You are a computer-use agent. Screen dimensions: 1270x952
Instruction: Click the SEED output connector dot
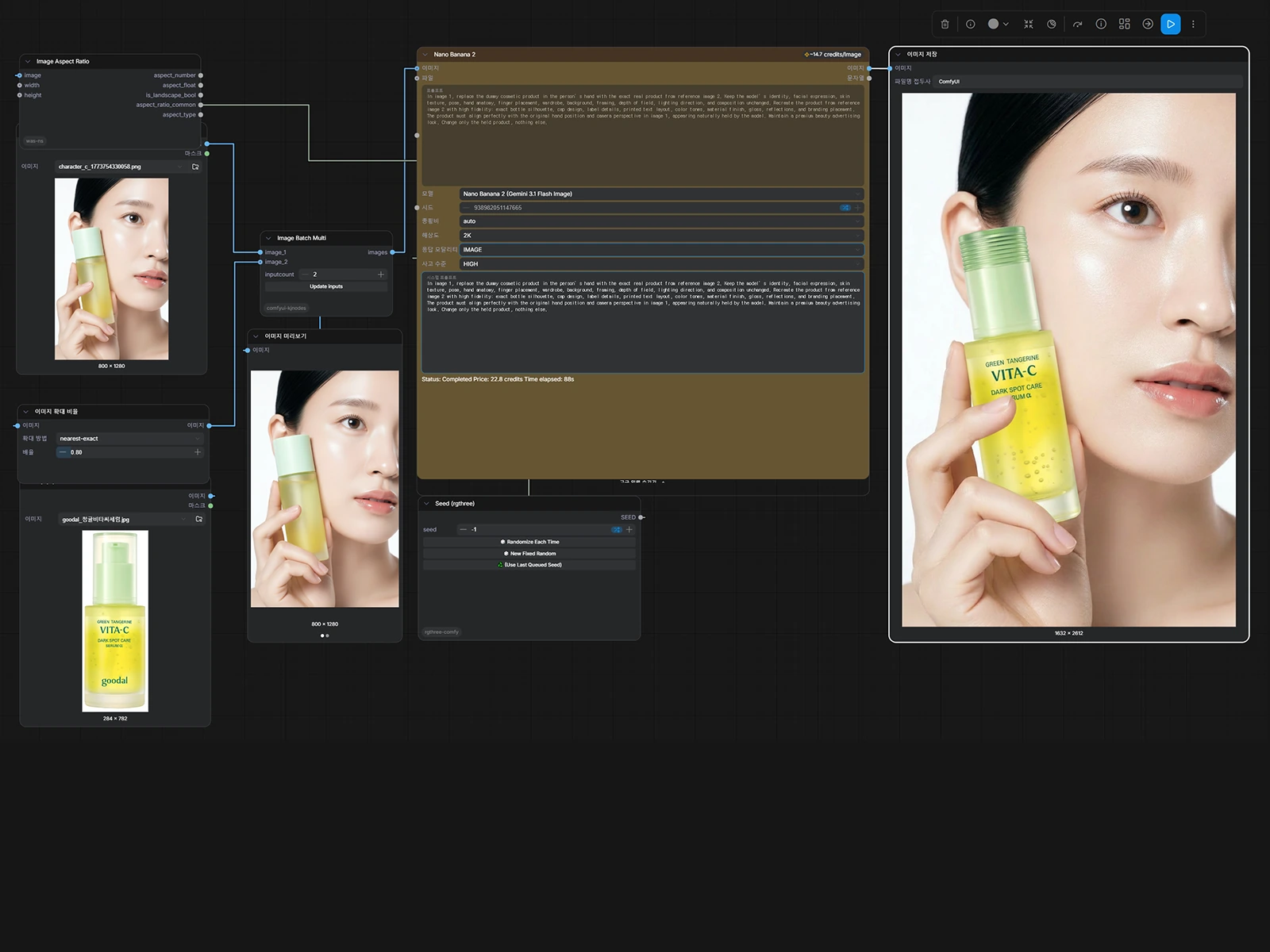coord(641,517)
